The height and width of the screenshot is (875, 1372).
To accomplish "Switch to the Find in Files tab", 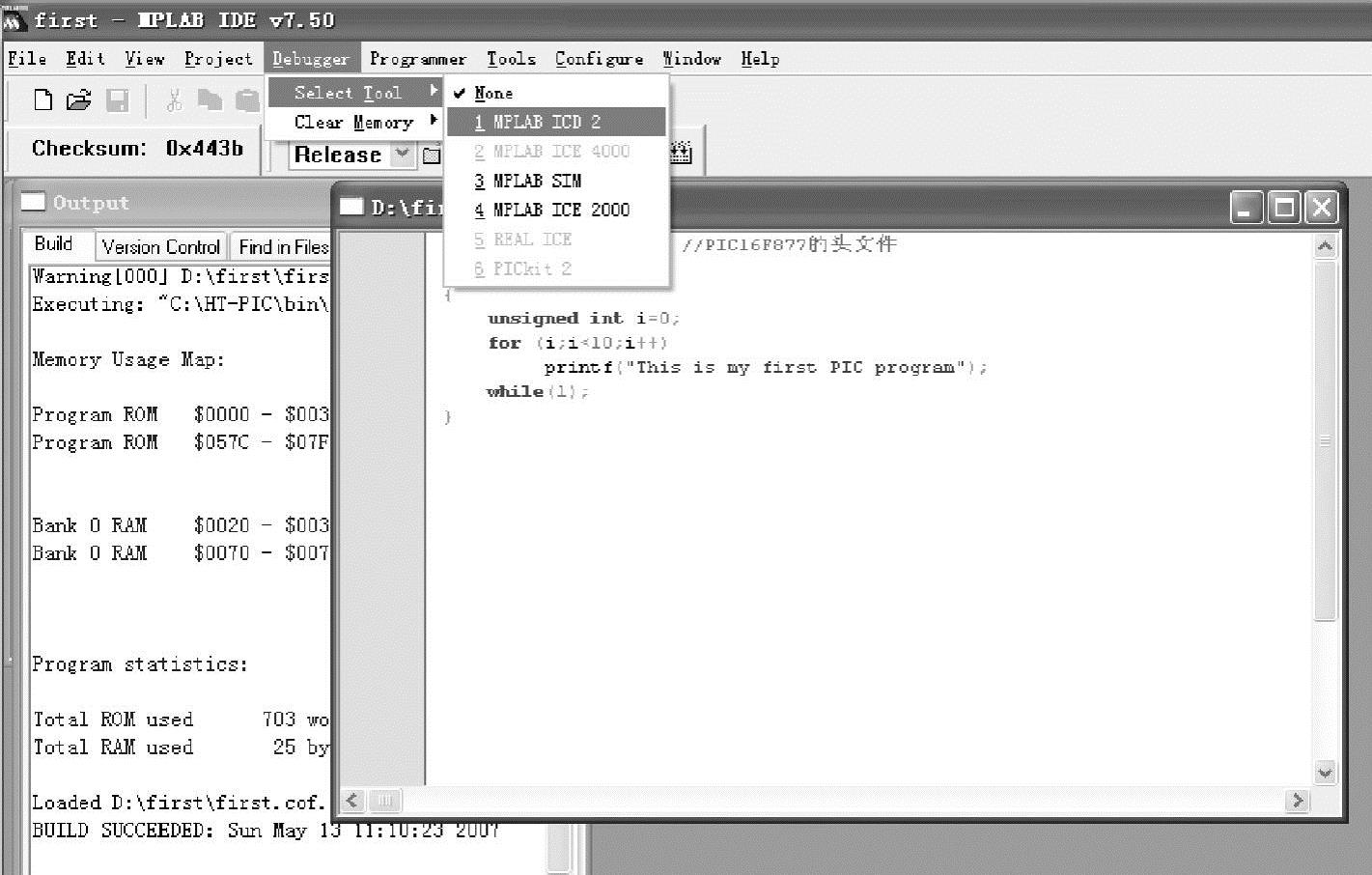I will click(282, 247).
